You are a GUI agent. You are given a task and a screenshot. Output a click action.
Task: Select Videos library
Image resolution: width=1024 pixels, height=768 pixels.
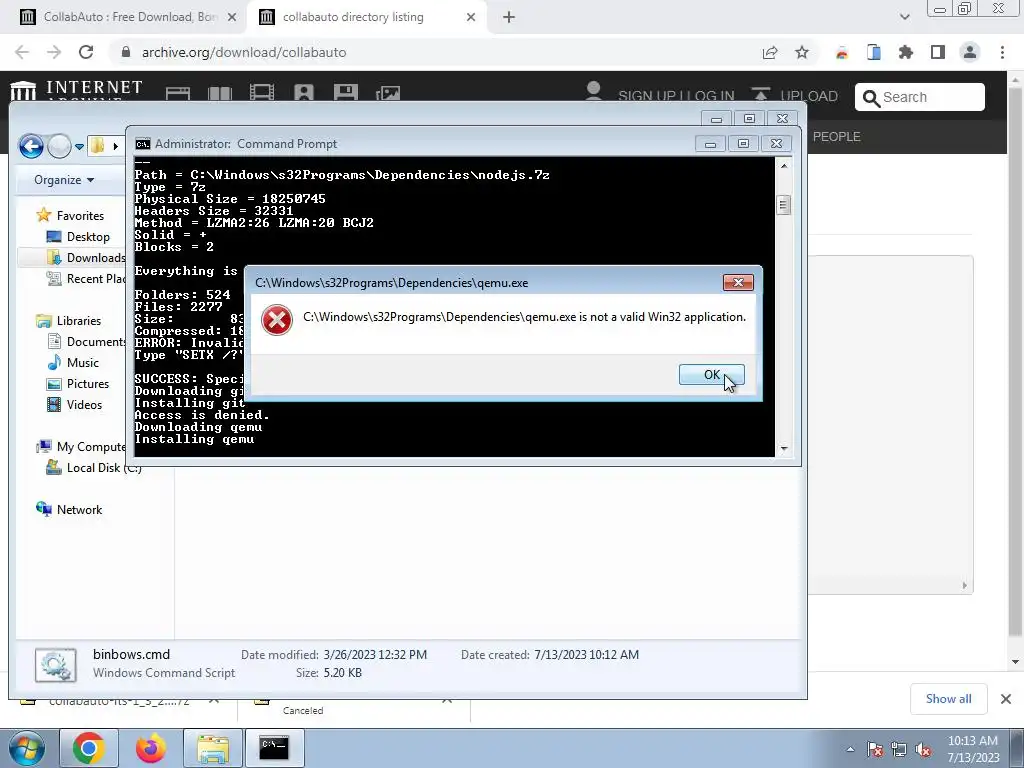point(84,405)
